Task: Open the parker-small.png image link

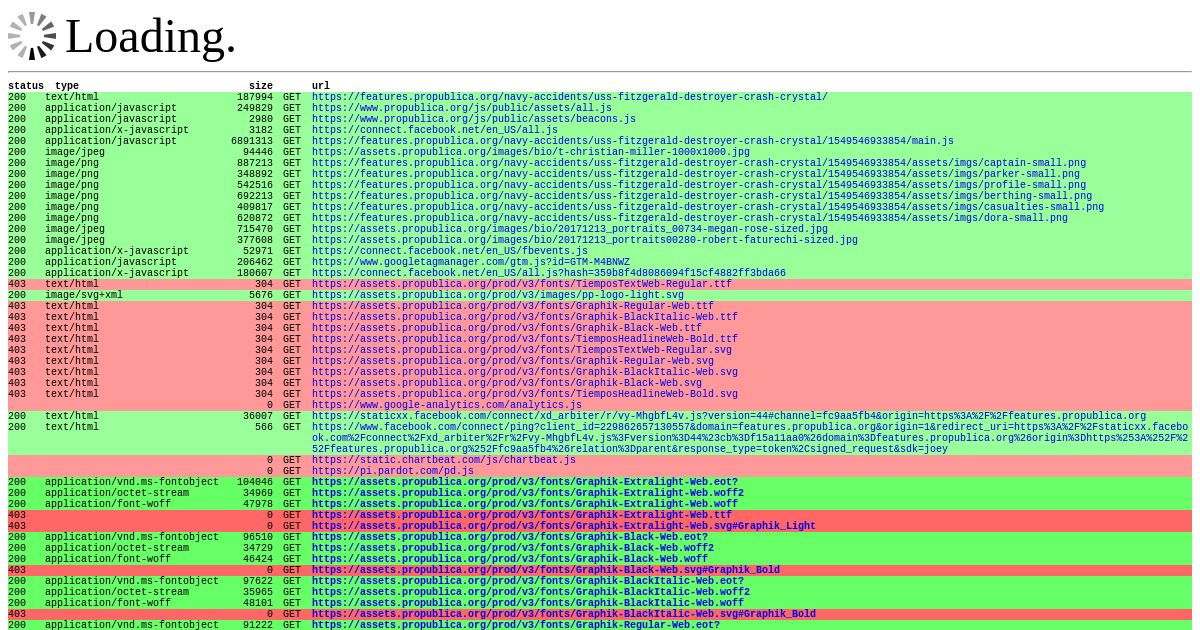Action: point(696,174)
